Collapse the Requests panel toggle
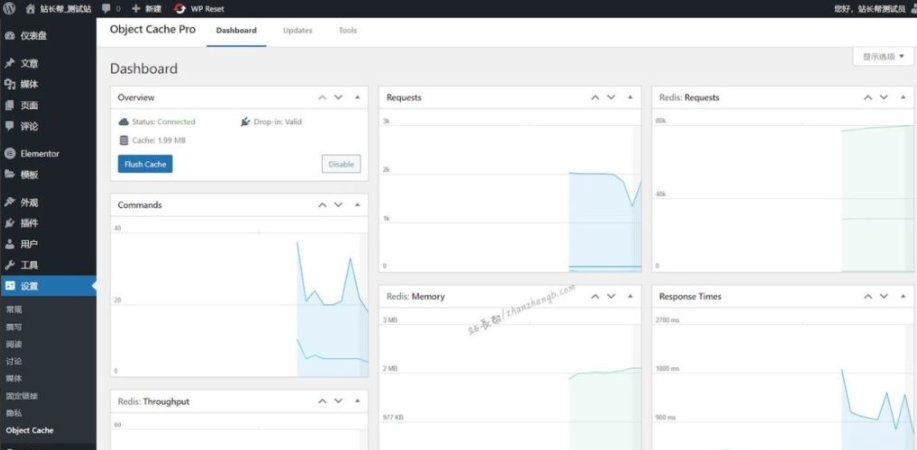Screen dimensions: 917x450 pos(630,98)
